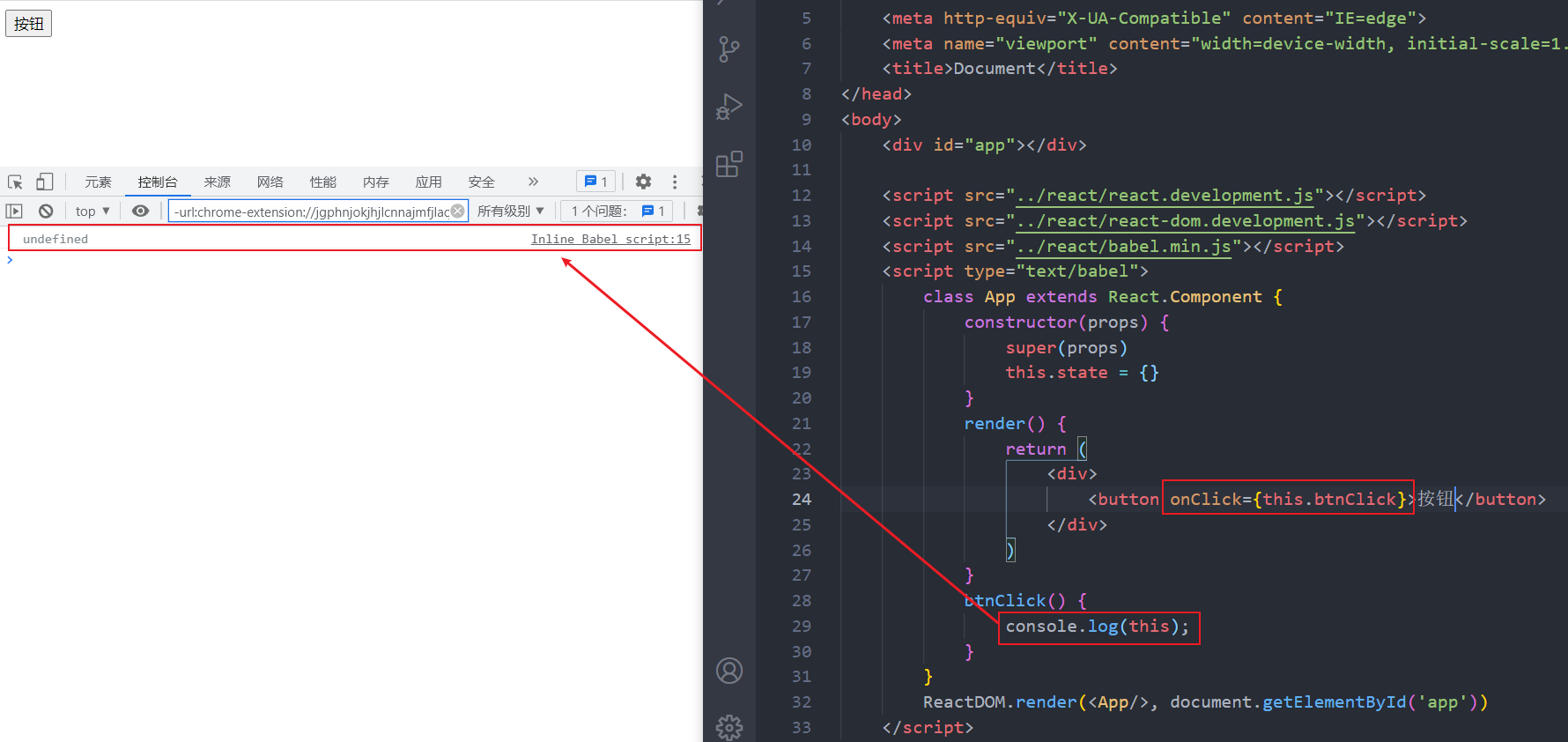The width and height of the screenshot is (1568, 742).
Task: Open the 安全 tab
Action: (481, 182)
